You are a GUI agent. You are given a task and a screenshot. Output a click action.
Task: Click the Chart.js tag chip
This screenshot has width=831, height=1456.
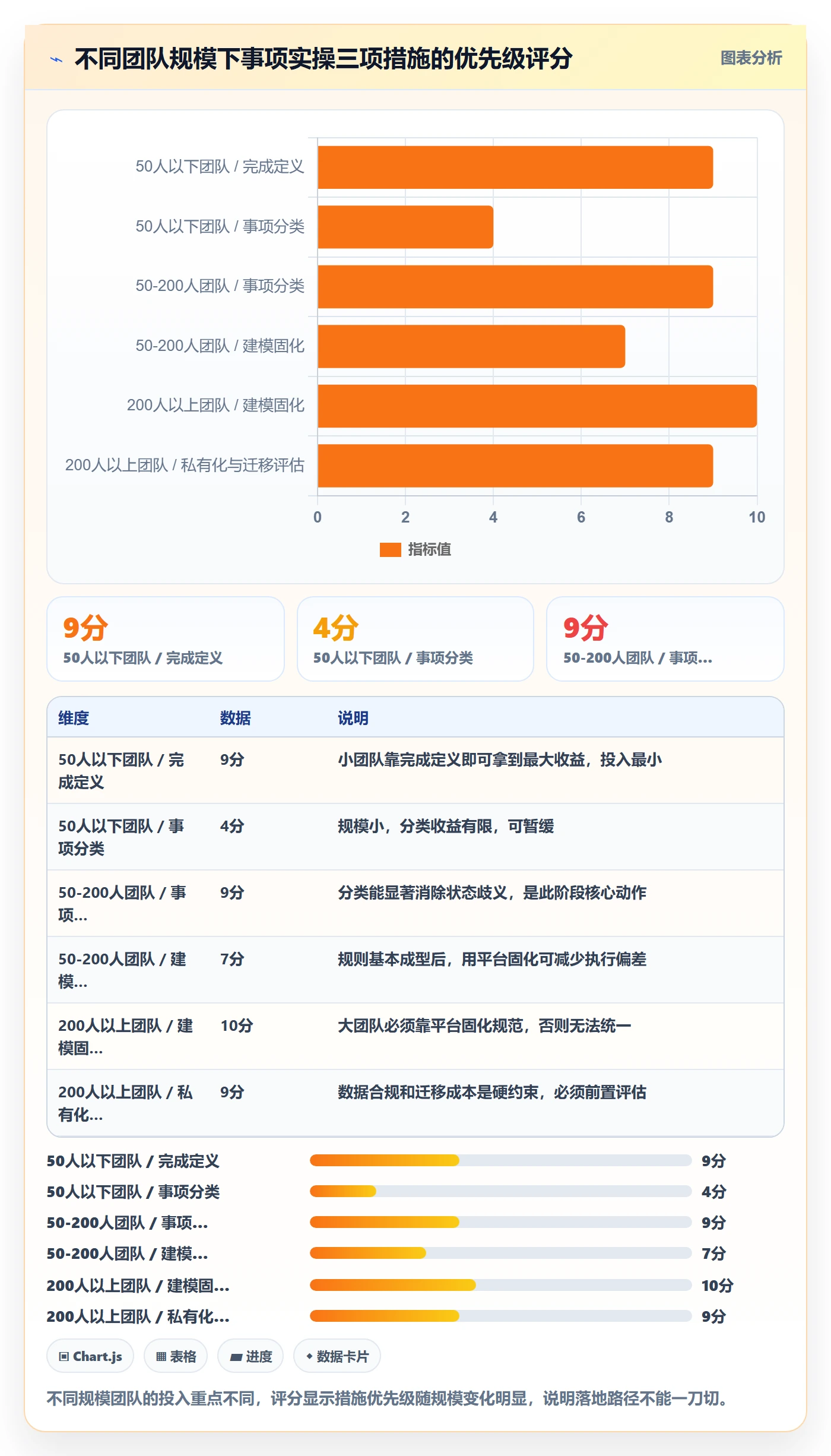(x=90, y=1356)
